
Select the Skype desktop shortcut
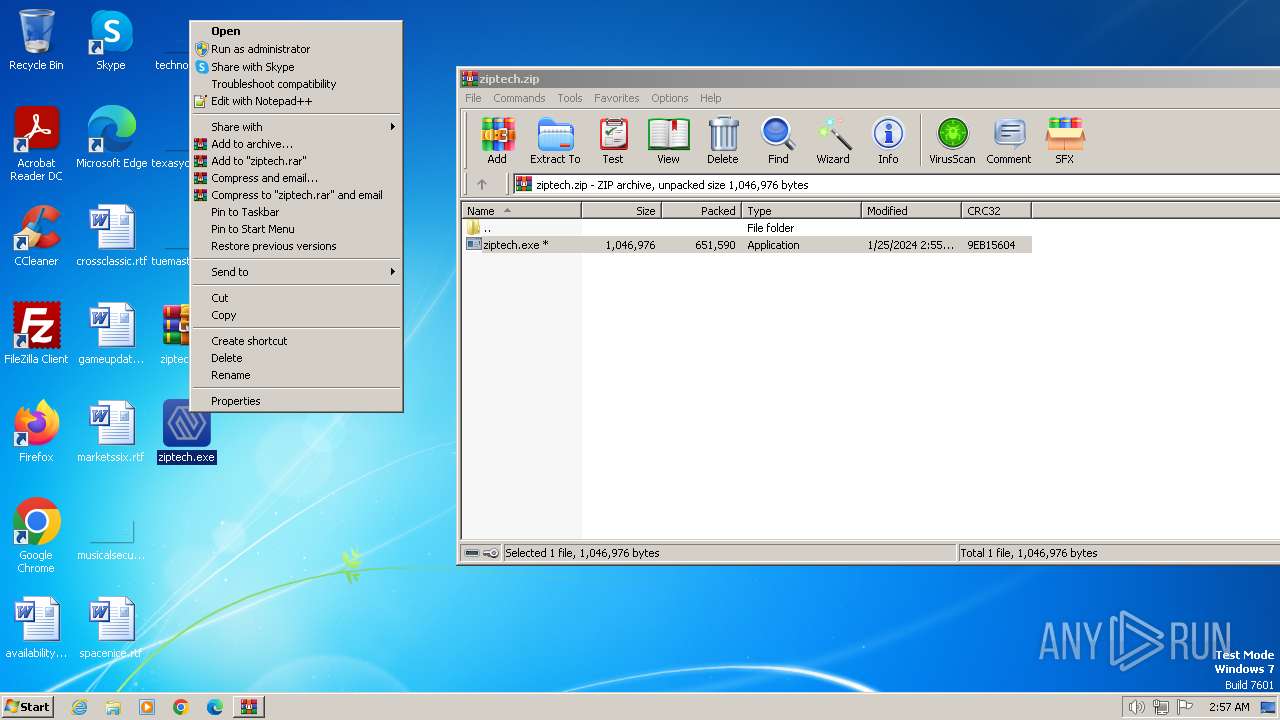(111, 40)
